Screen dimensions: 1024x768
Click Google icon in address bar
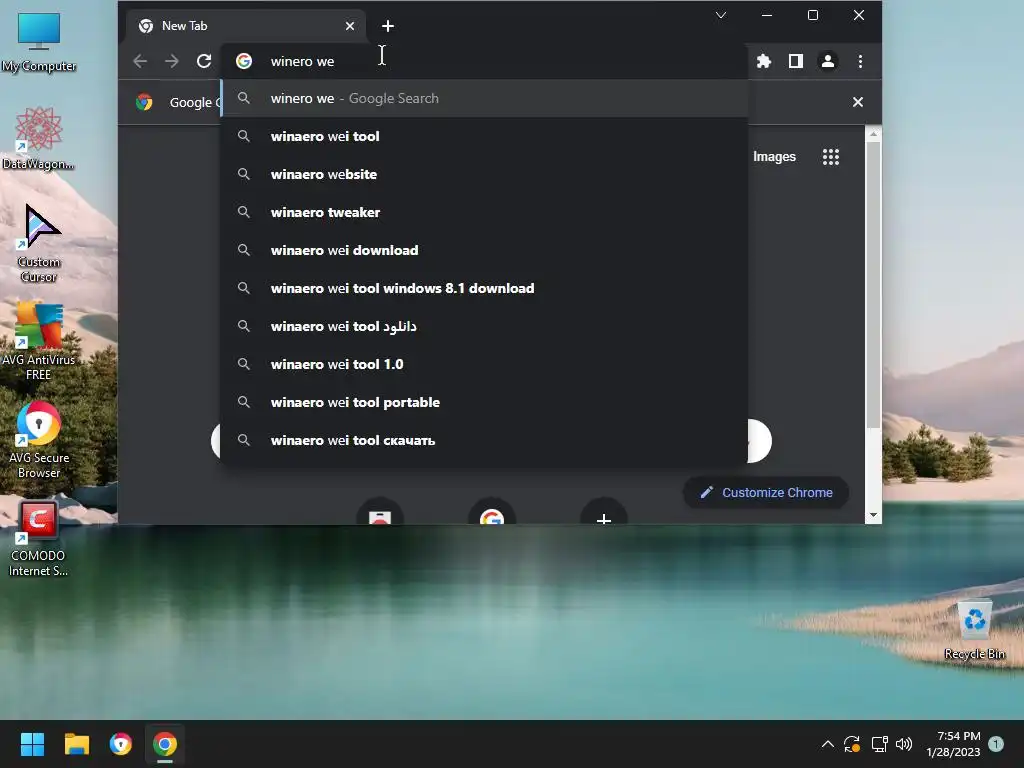[244, 61]
